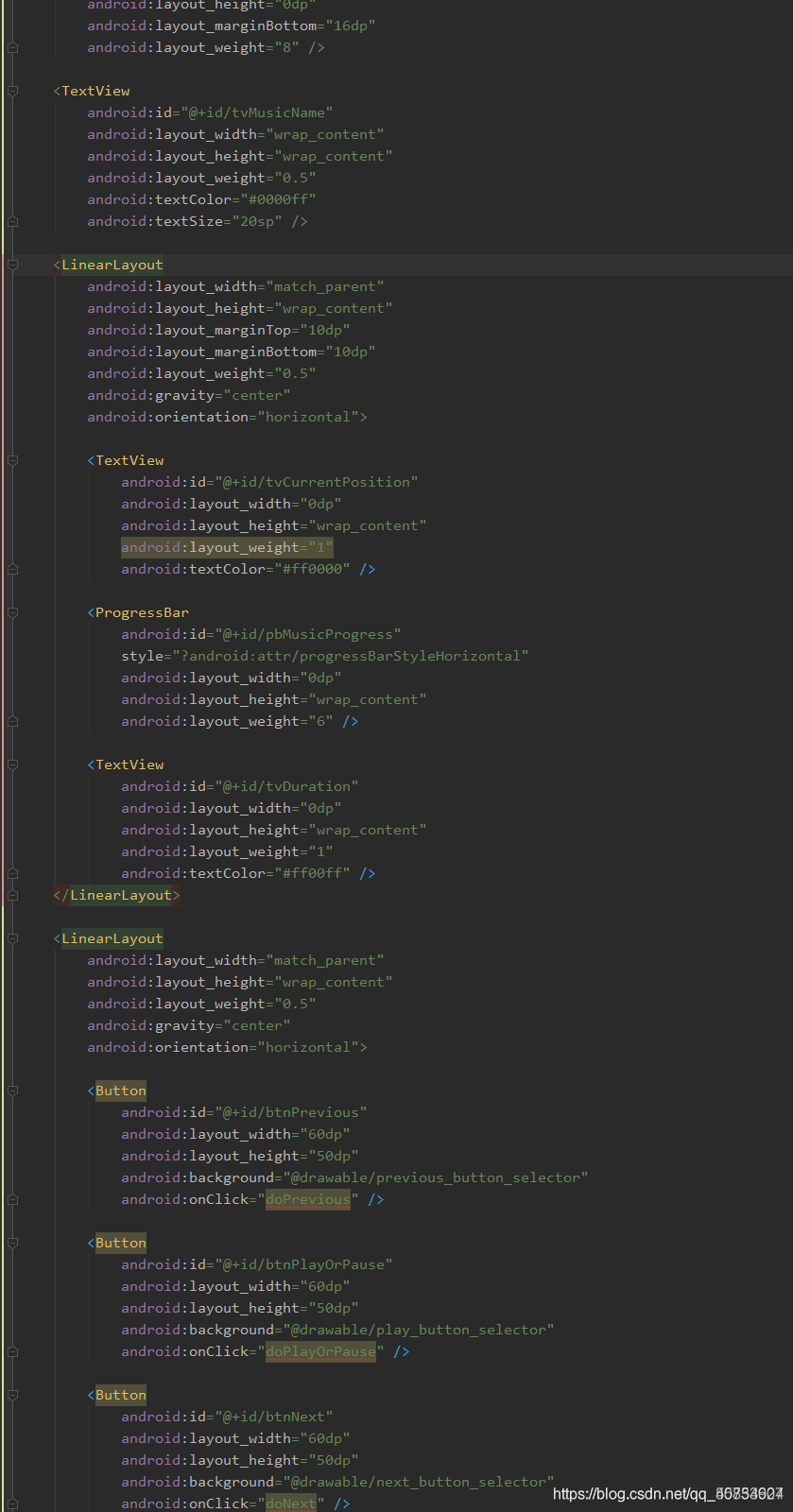This screenshot has height=1512, width=793.
Task: Click android:layout_marginBottom="16dp" attribute
Action: (x=232, y=26)
